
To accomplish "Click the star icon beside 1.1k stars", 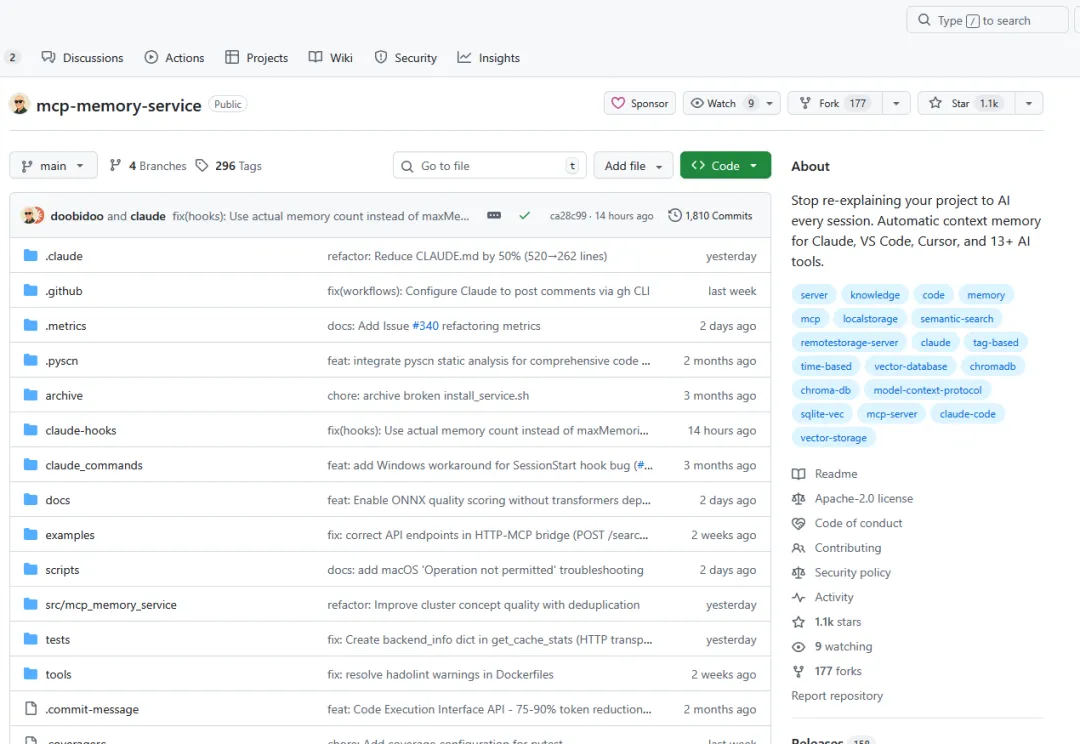I will [798, 622].
